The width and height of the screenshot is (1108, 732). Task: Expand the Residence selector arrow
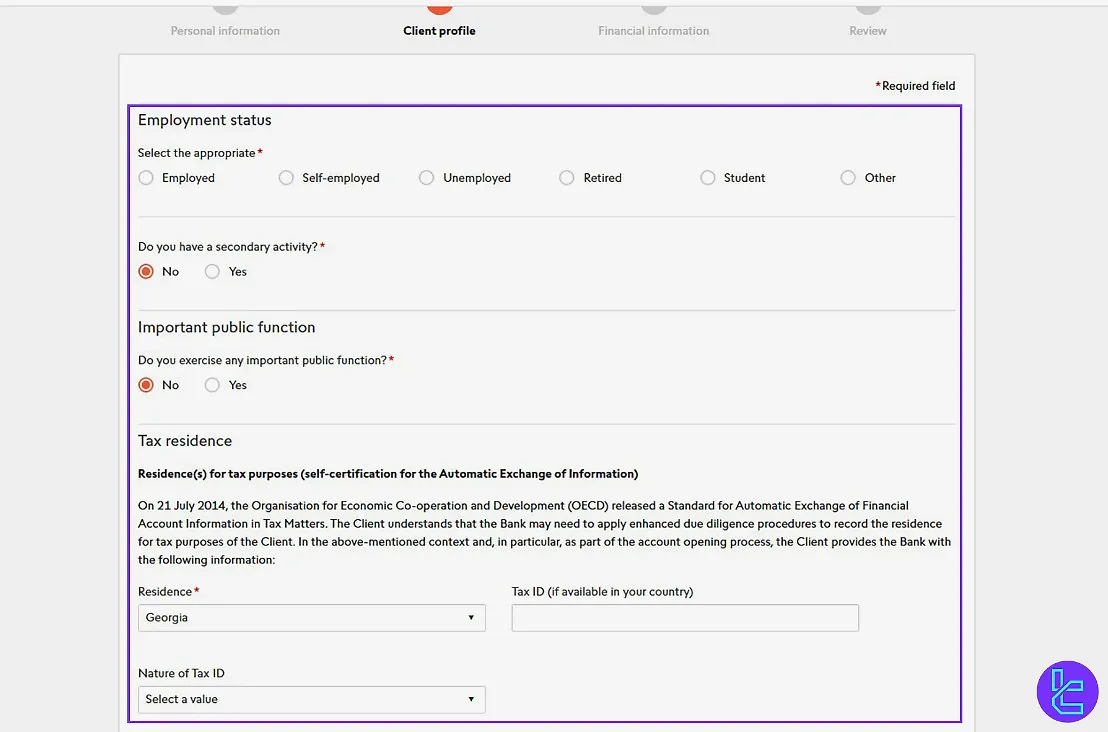tap(470, 617)
